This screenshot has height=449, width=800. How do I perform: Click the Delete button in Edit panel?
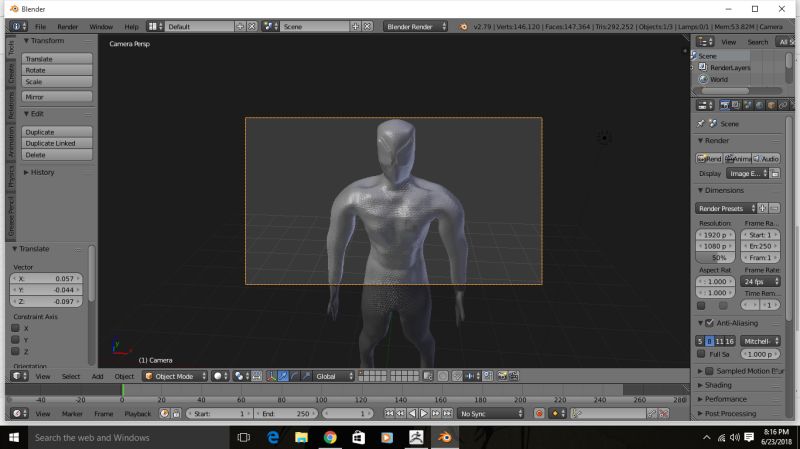57,155
